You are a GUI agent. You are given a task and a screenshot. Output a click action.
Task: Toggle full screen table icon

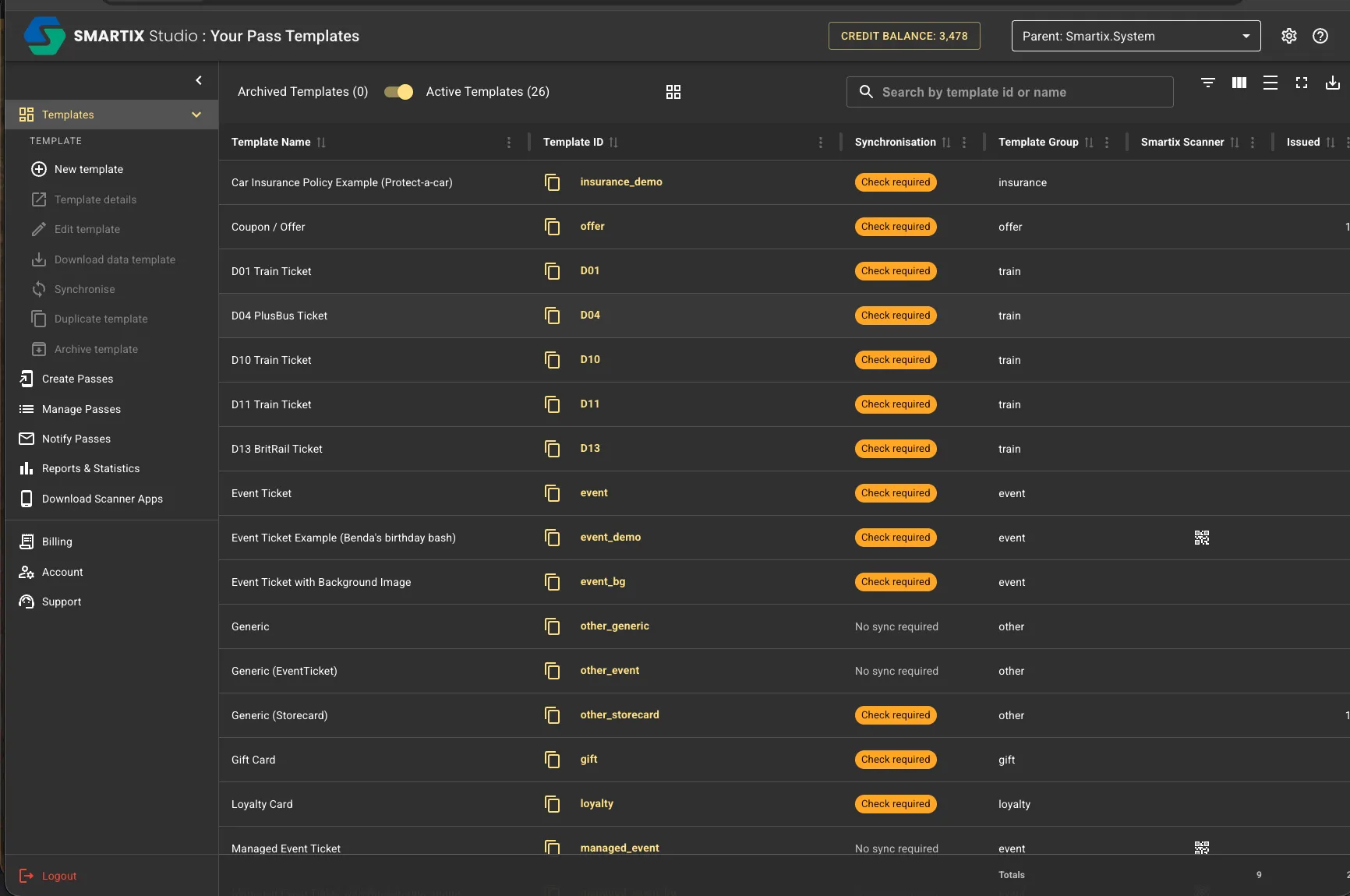(x=1302, y=83)
